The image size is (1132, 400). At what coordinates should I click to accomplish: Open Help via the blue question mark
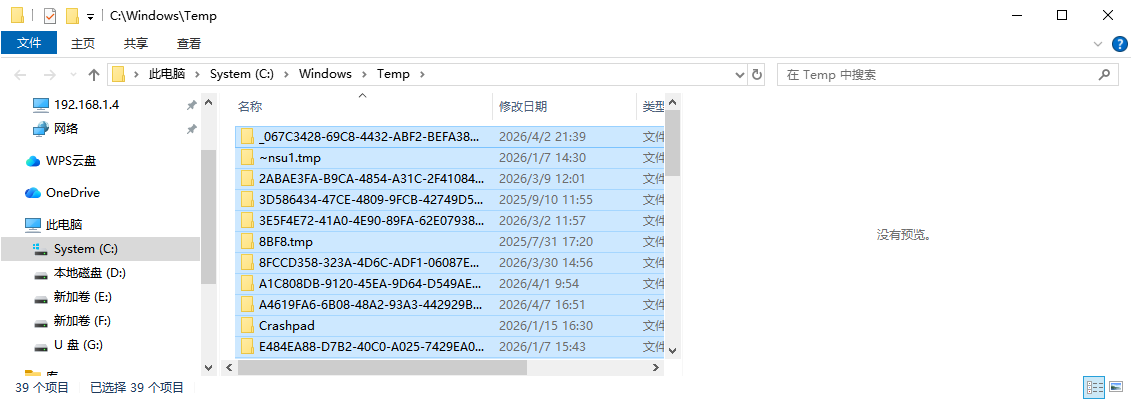click(1120, 43)
